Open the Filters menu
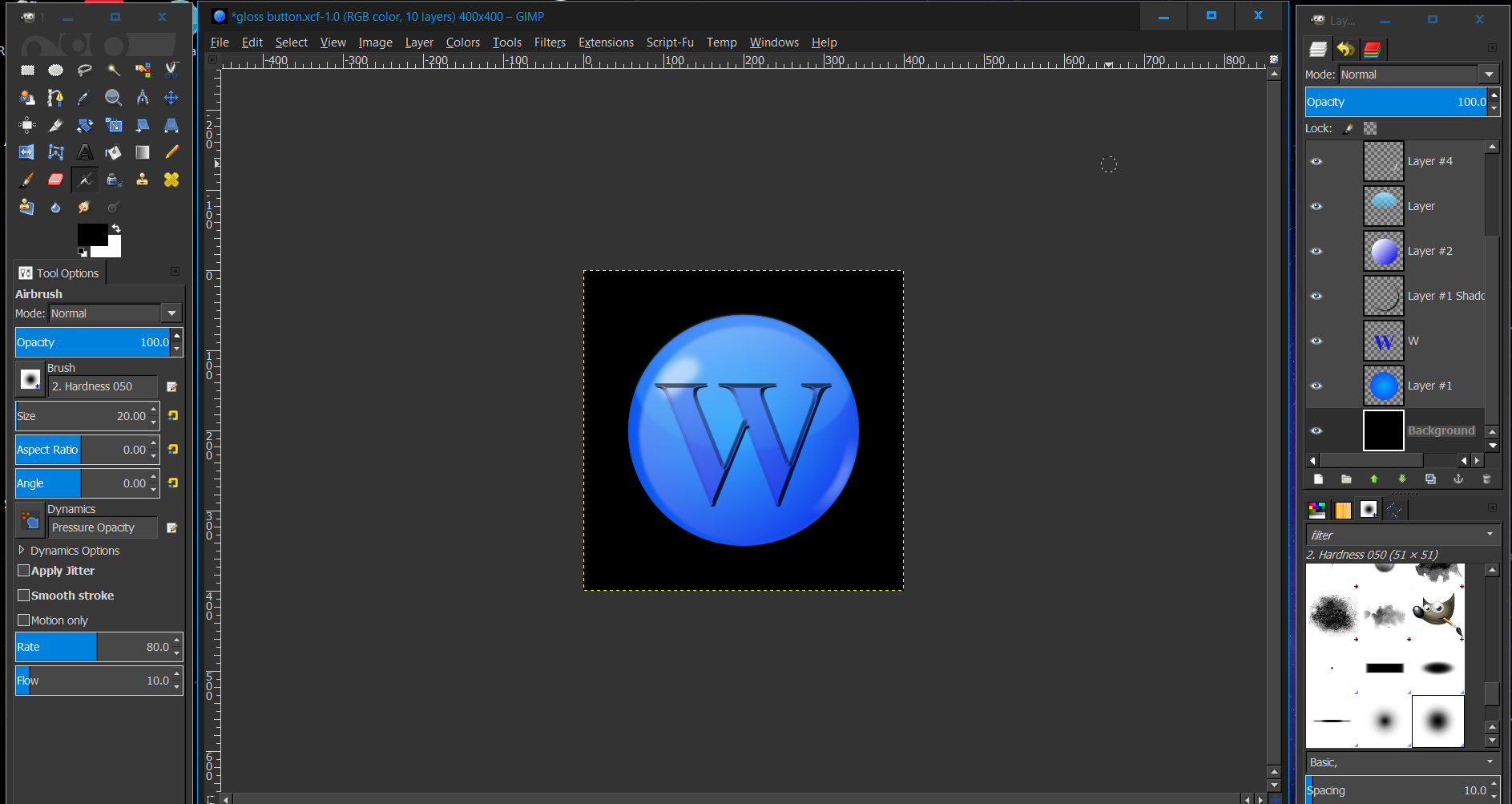Viewport: 1512px width, 804px height. click(x=550, y=42)
